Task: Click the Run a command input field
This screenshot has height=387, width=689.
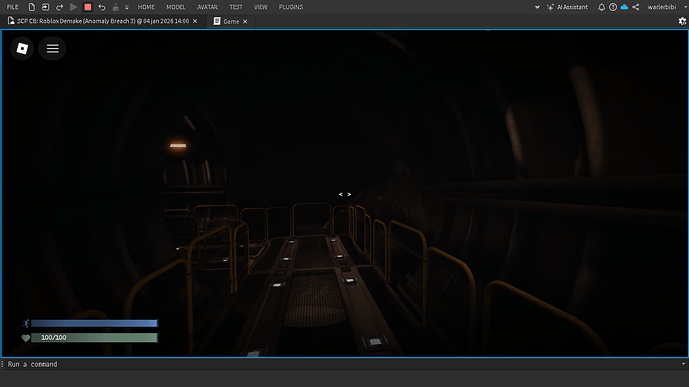Action: 343,364
